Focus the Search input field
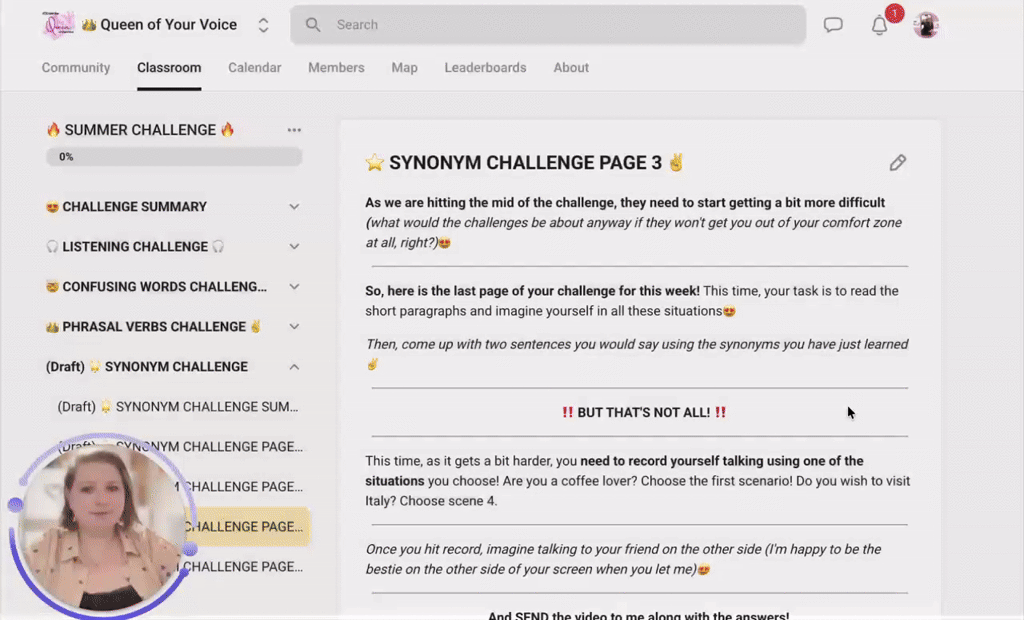 tap(548, 25)
